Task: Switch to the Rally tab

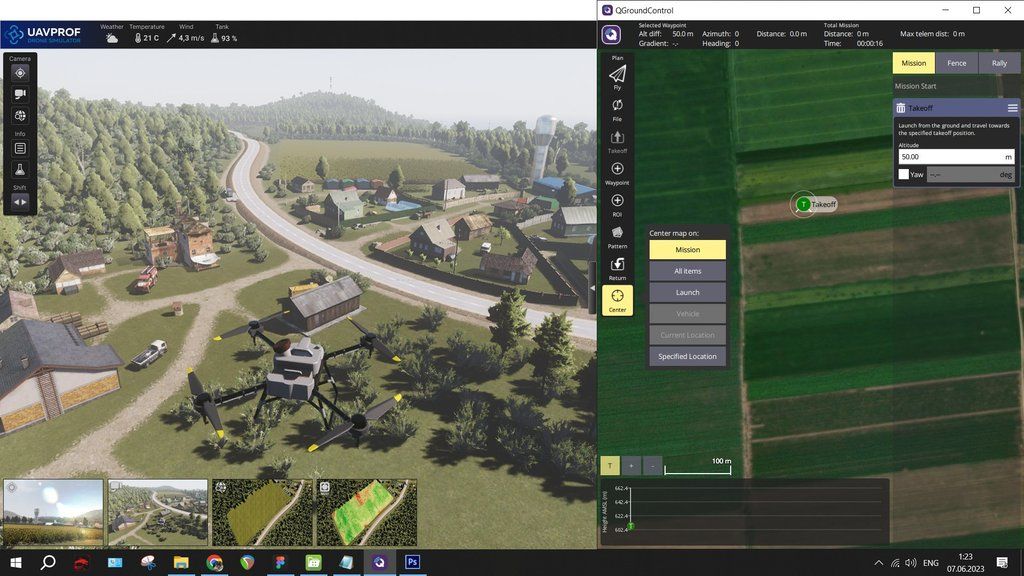Action: [x=999, y=63]
